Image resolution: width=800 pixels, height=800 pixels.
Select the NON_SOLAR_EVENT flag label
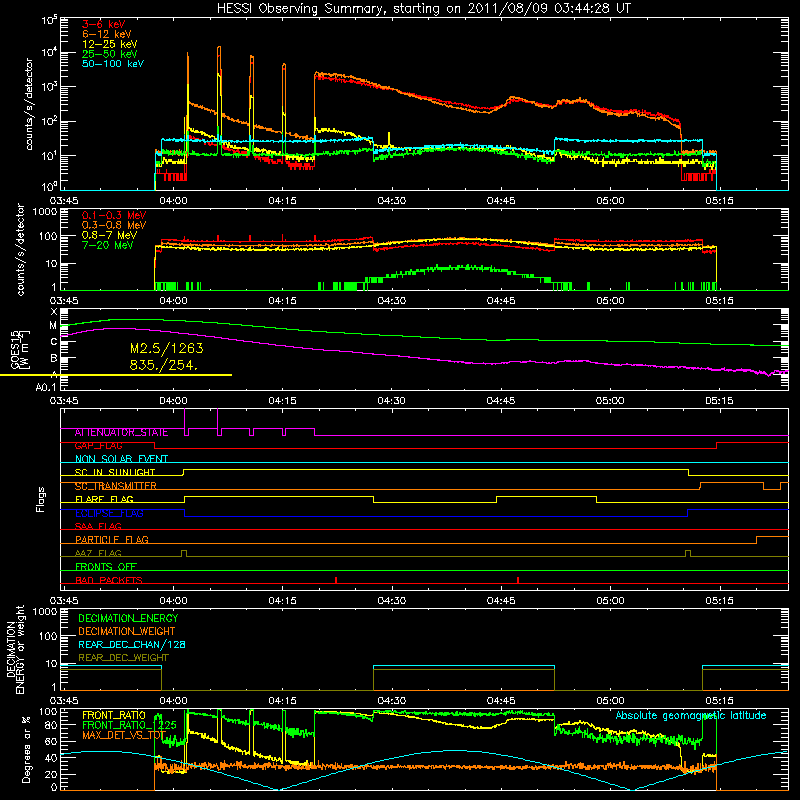point(121,459)
